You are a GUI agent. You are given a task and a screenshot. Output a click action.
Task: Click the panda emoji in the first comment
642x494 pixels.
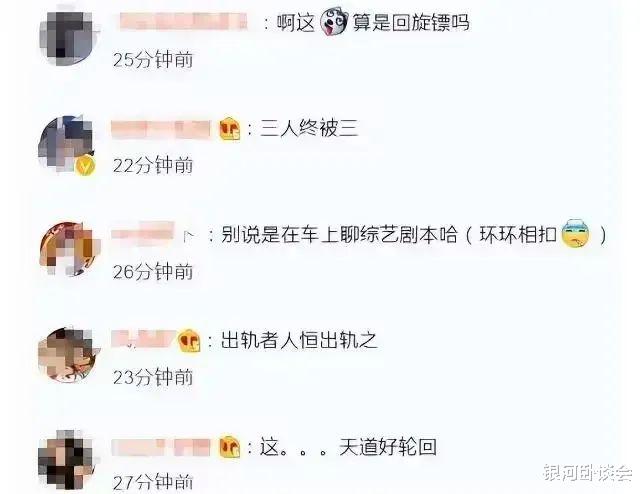[334, 23]
